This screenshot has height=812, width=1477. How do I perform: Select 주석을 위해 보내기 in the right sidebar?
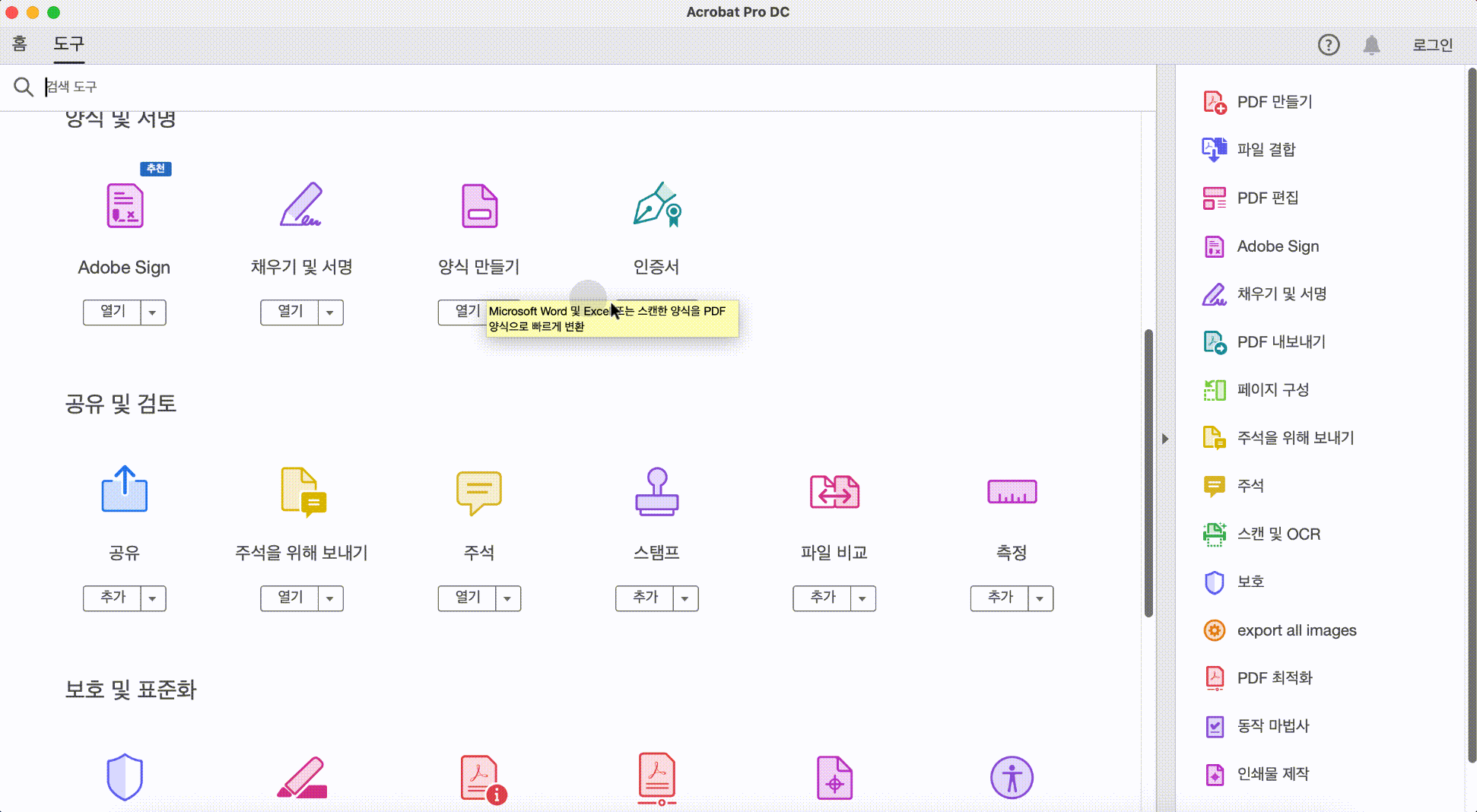click(1278, 438)
